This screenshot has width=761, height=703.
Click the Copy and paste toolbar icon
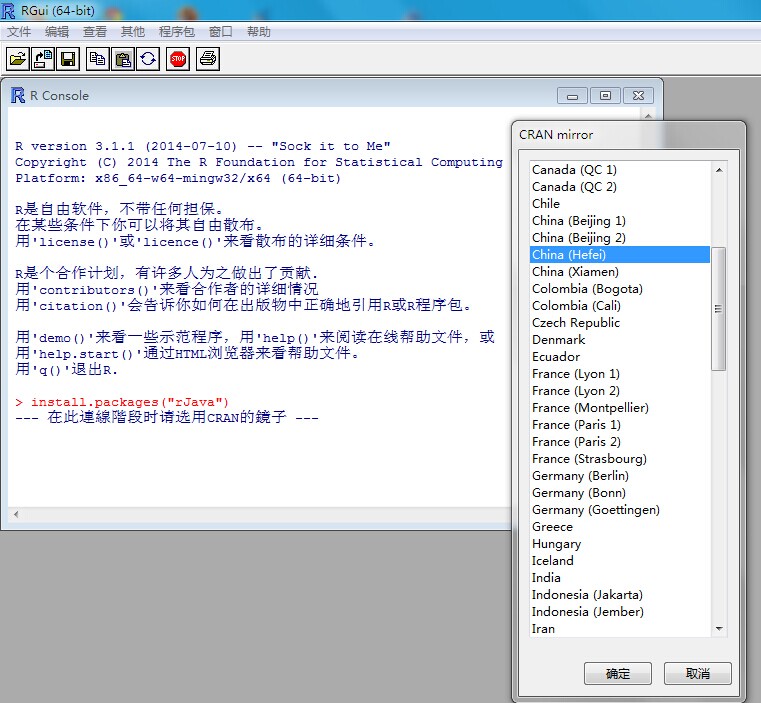[x=148, y=59]
